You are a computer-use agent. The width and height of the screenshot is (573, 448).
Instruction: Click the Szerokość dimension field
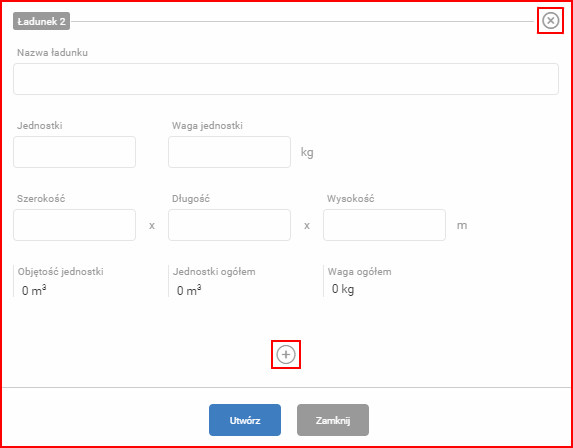tap(75, 225)
